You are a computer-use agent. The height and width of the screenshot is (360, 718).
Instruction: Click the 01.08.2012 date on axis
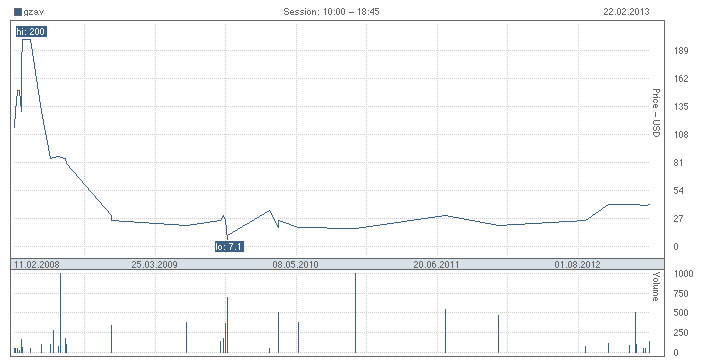click(577, 264)
